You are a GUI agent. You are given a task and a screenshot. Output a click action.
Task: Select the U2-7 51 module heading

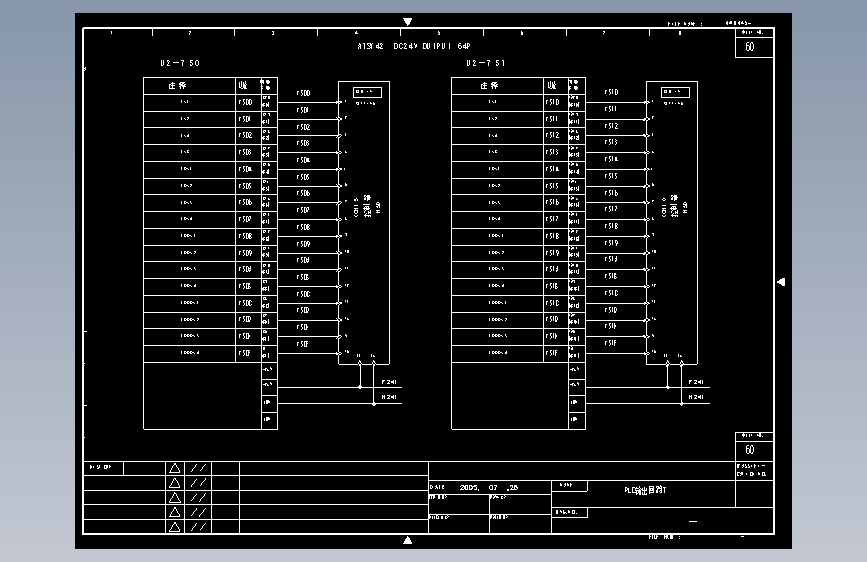point(485,63)
